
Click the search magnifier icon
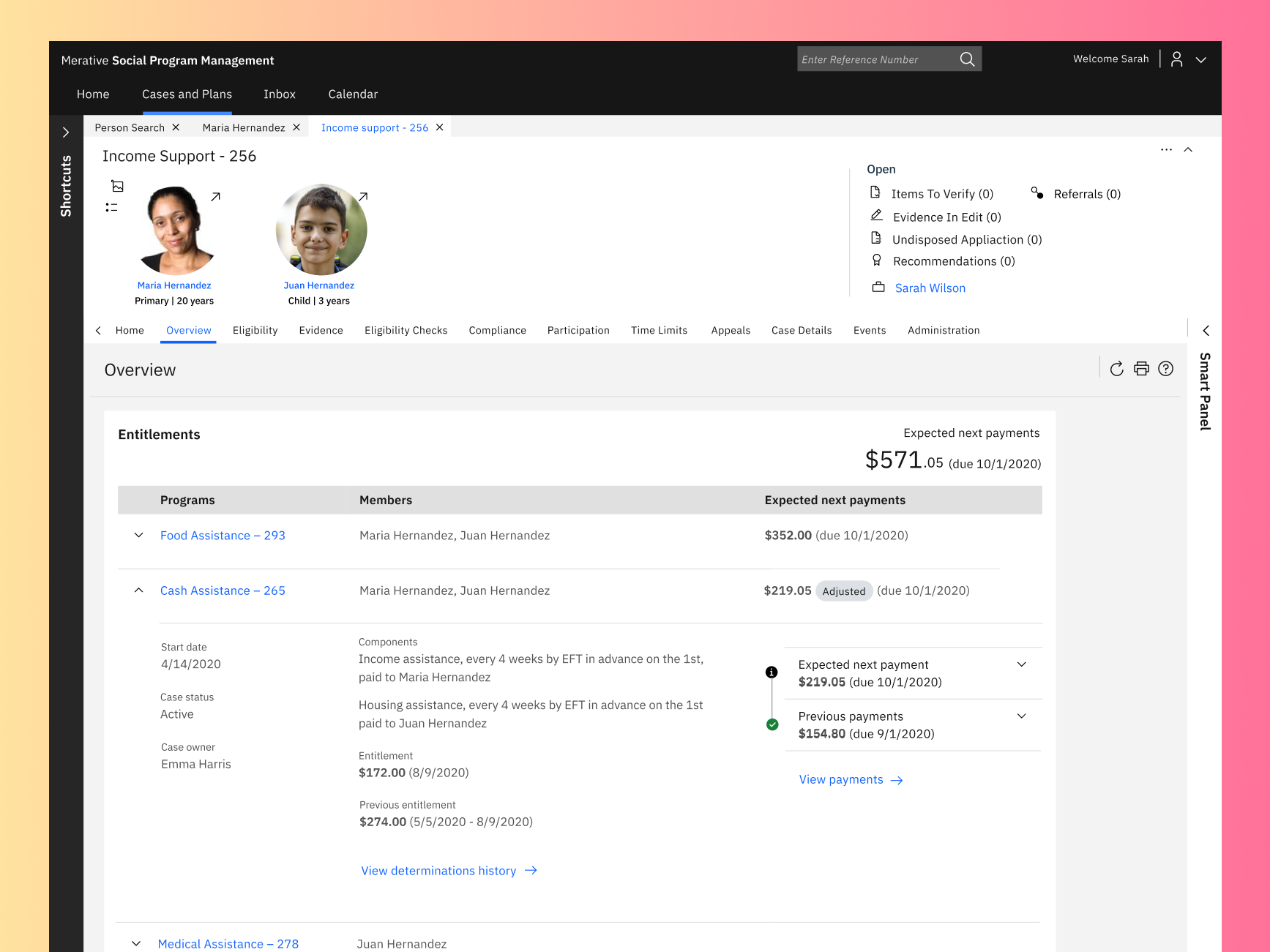(x=967, y=59)
